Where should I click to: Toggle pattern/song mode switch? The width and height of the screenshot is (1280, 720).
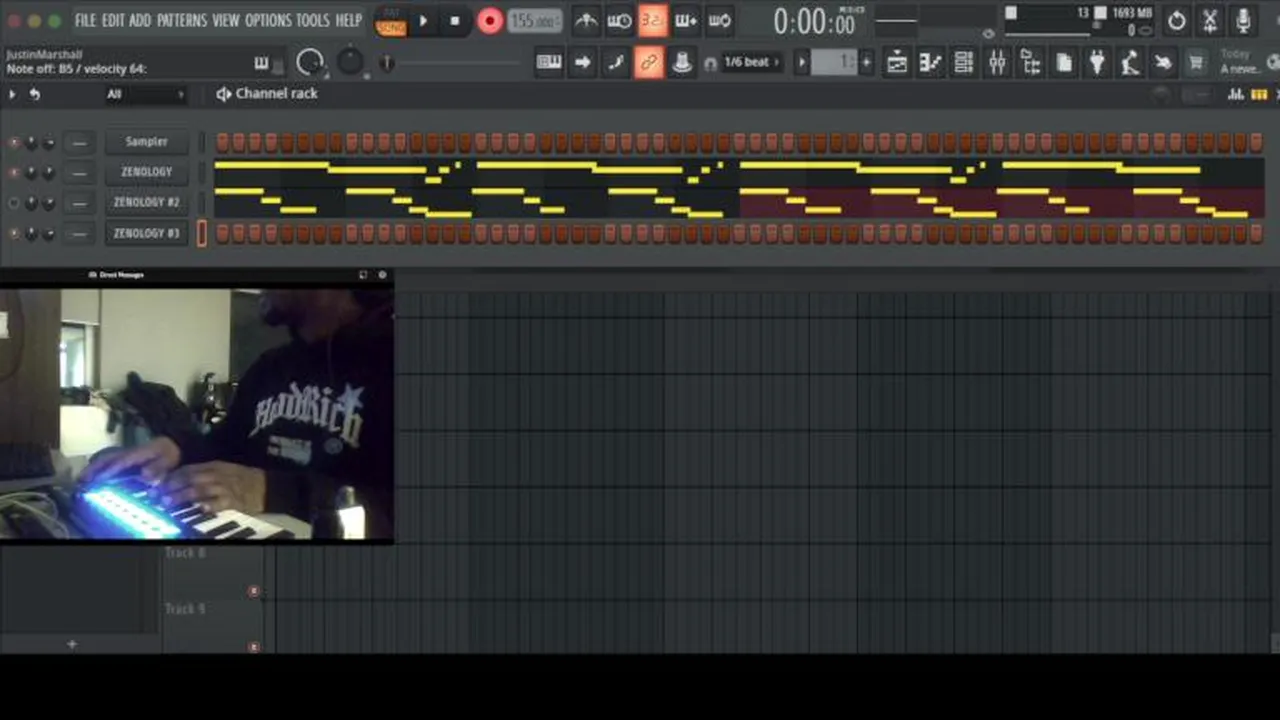pyautogui.click(x=391, y=21)
